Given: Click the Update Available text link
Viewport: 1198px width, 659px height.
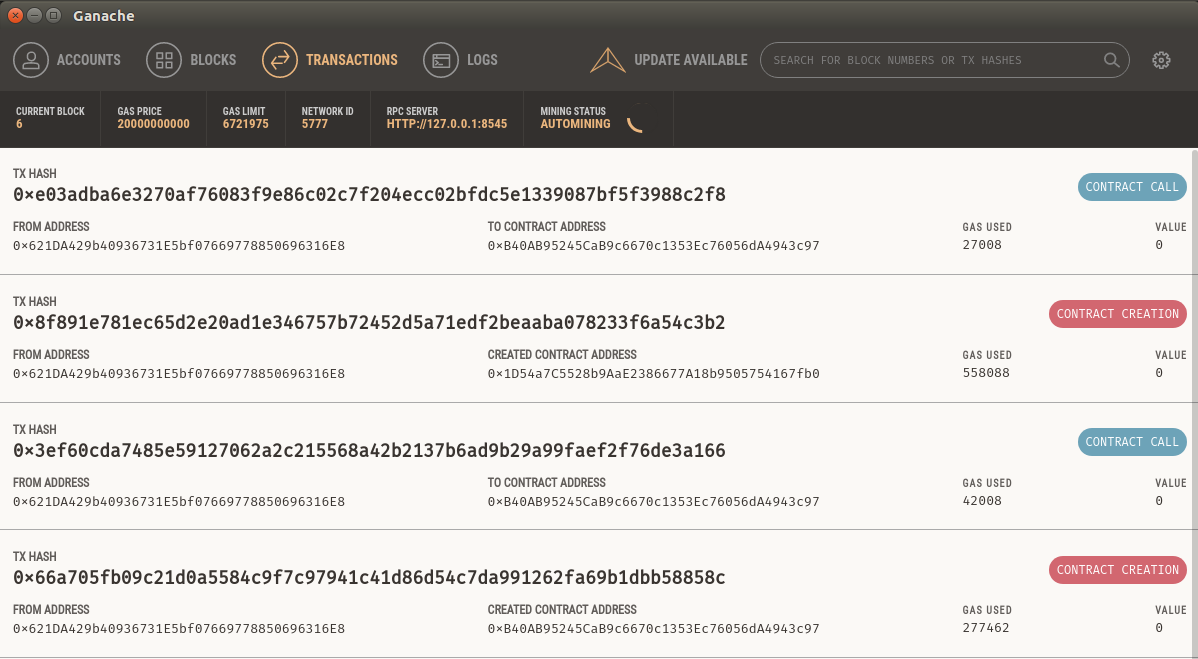Looking at the screenshot, I should pos(691,60).
